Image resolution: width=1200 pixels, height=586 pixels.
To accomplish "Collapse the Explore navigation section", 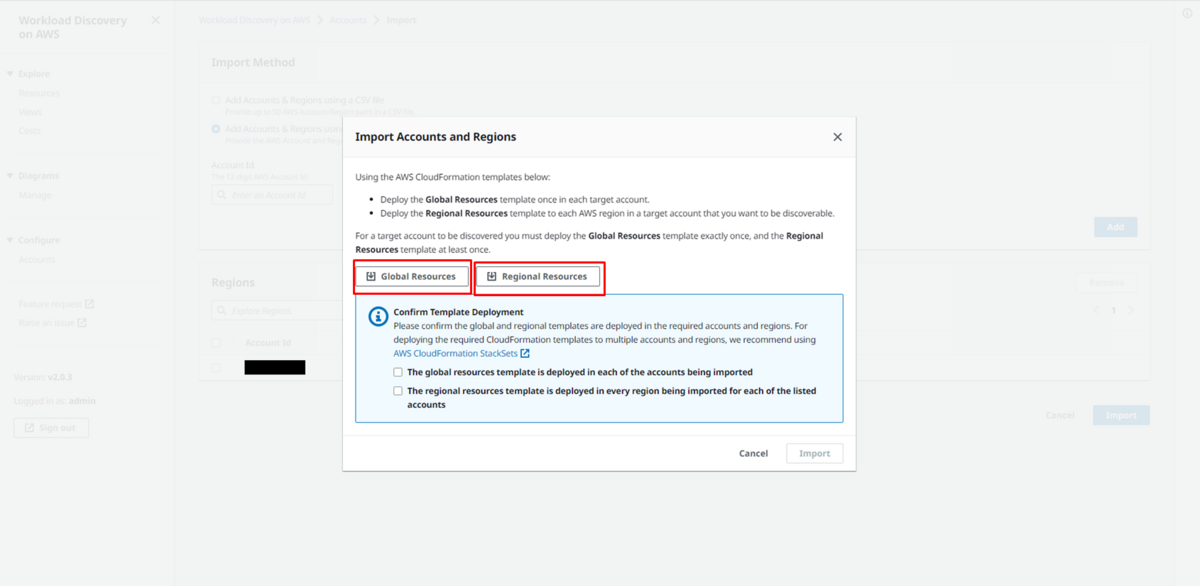I will click(x=10, y=74).
